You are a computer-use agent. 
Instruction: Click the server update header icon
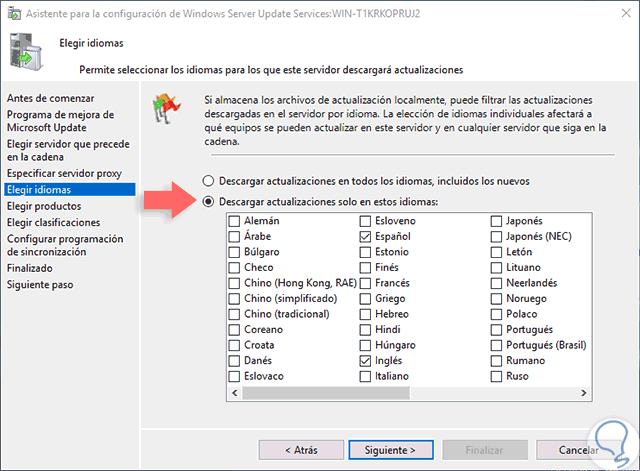pyautogui.click(x=26, y=52)
